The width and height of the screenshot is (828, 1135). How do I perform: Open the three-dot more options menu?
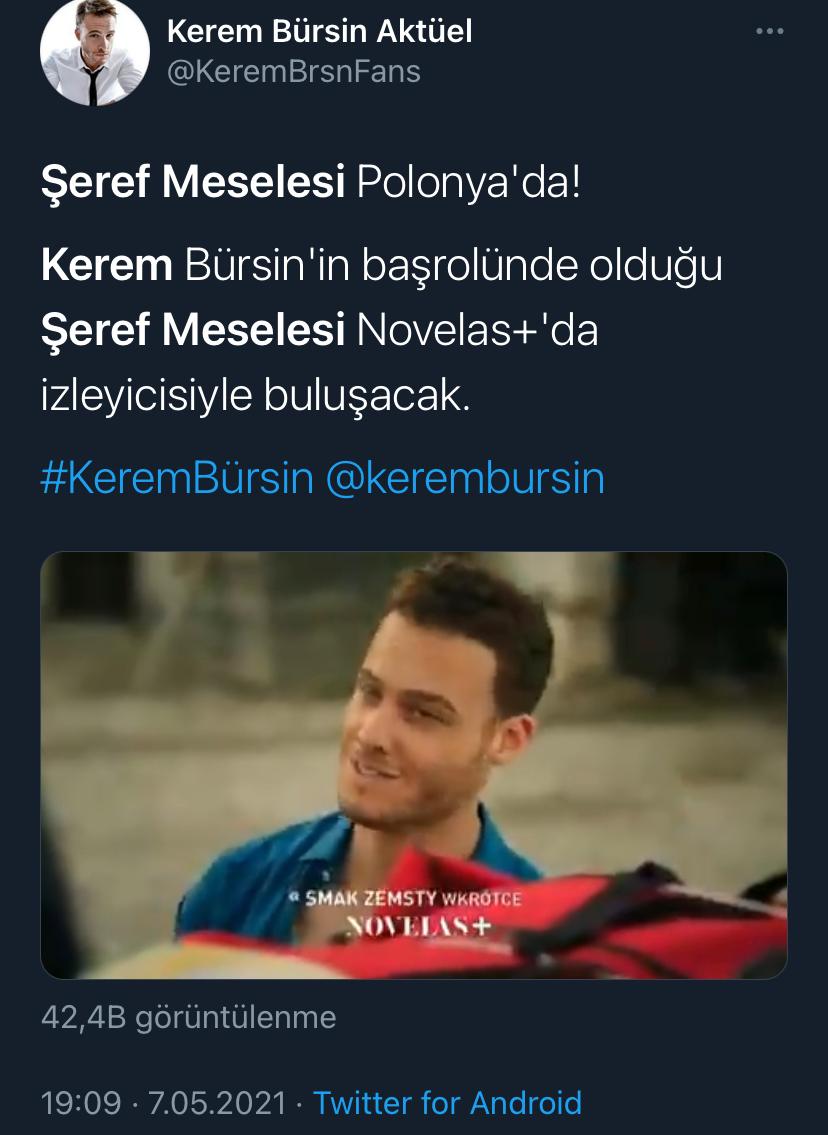(x=769, y=31)
